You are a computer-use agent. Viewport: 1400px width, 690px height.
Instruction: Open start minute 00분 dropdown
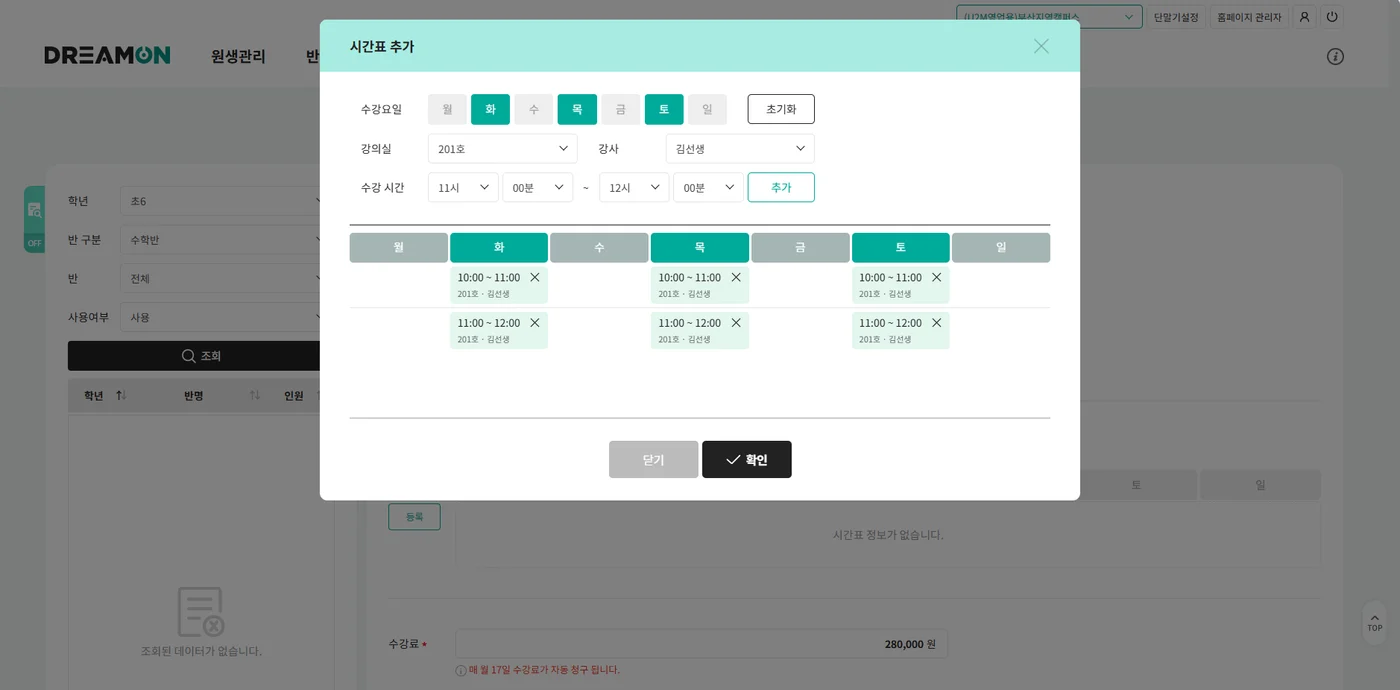point(538,187)
